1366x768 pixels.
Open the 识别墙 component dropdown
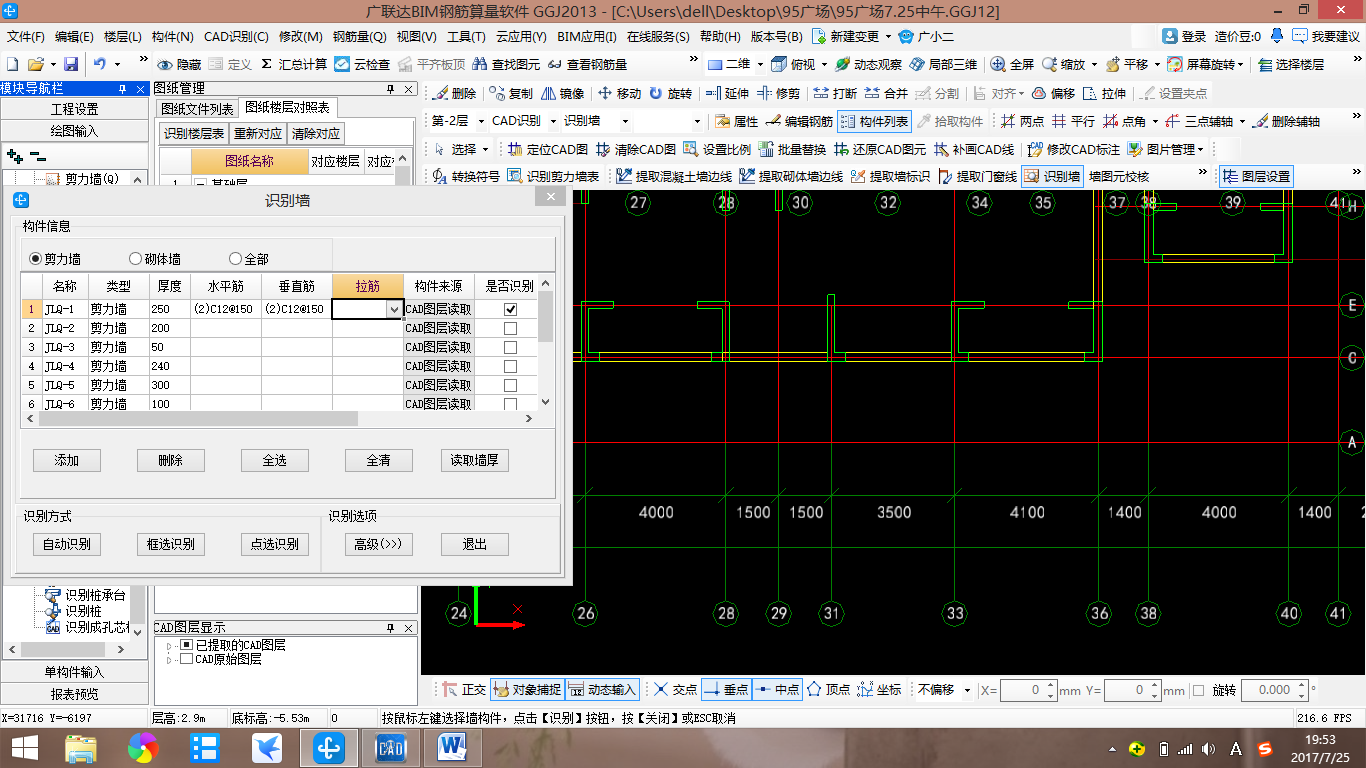coord(625,121)
